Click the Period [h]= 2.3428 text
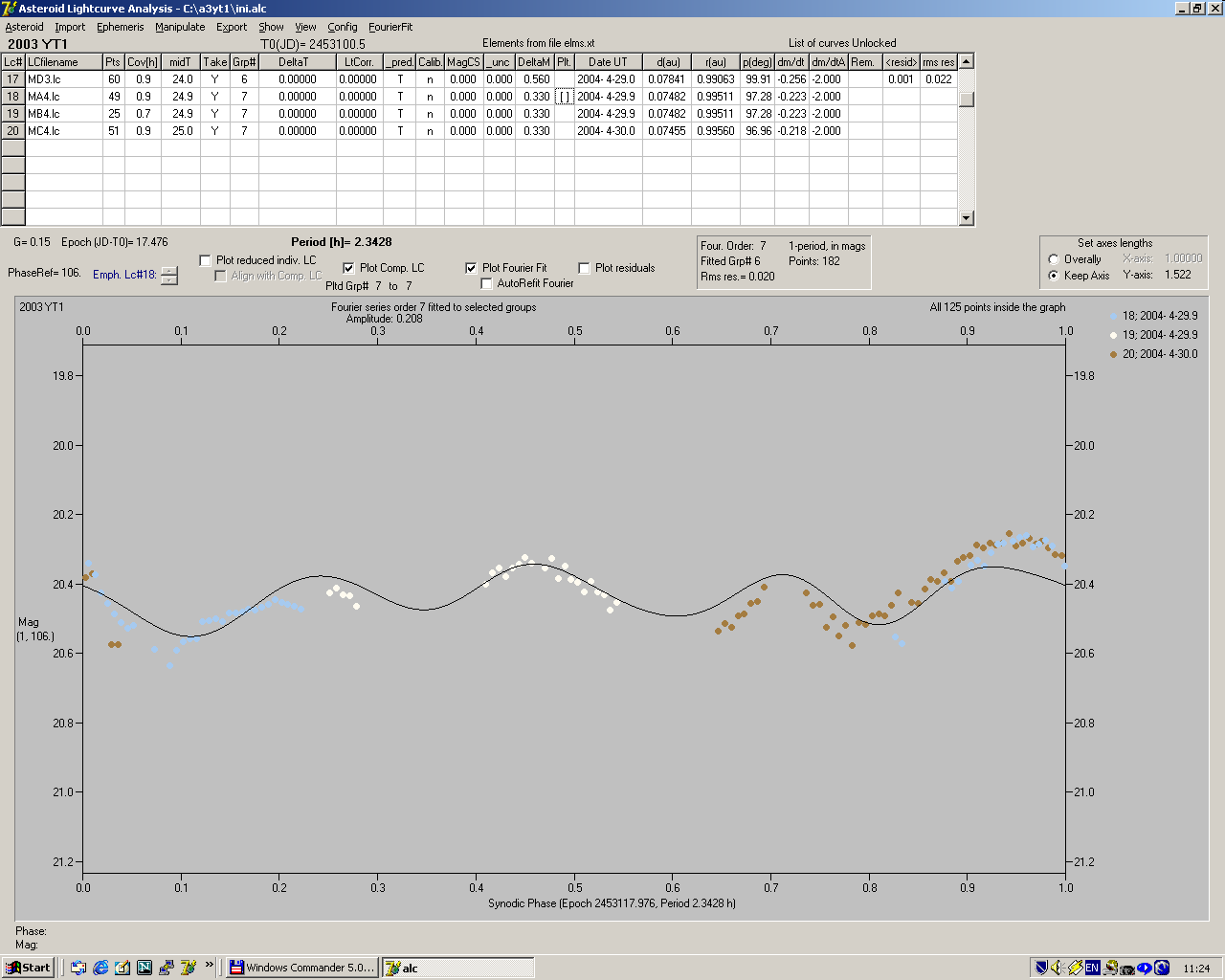1225x980 pixels. click(342, 242)
